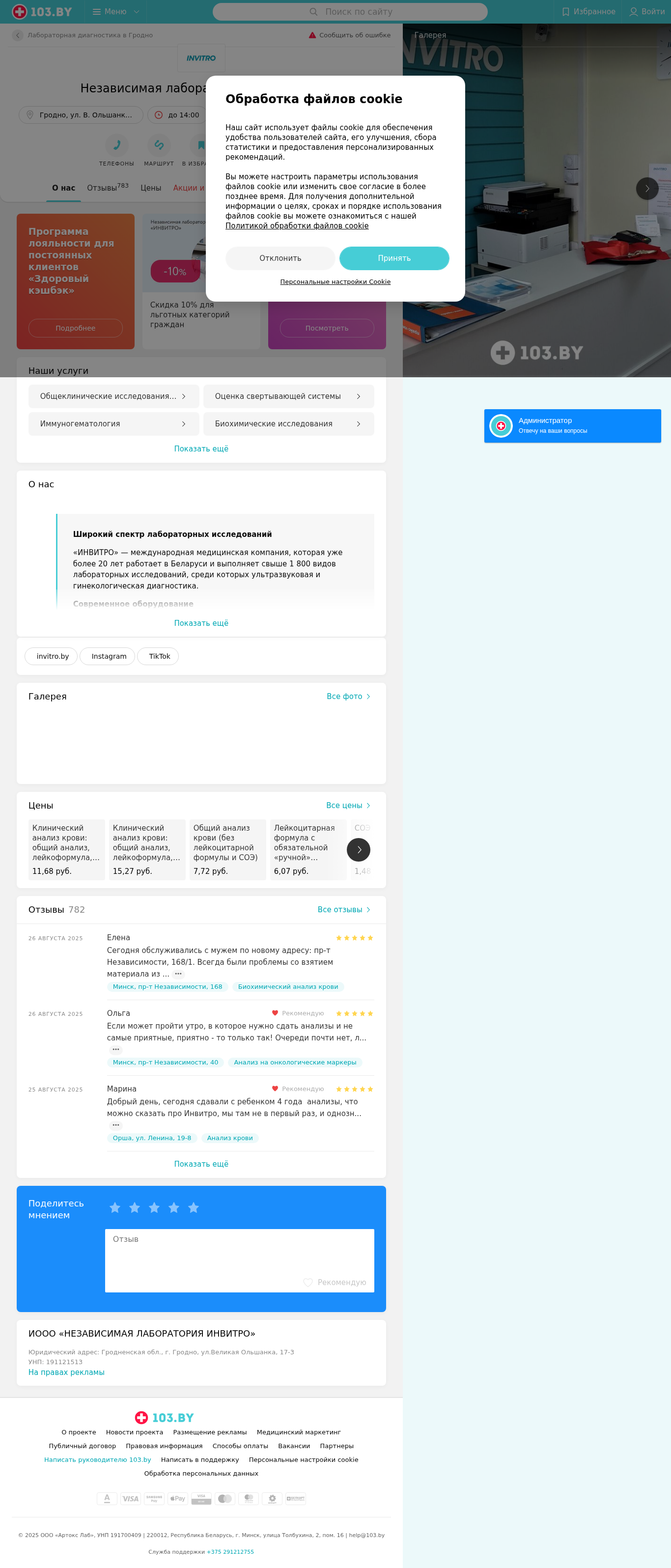This screenshot has width=671, height=1568.
Task: Switch to the Отзывы 783 tab
Action: [x=108, y=188]
